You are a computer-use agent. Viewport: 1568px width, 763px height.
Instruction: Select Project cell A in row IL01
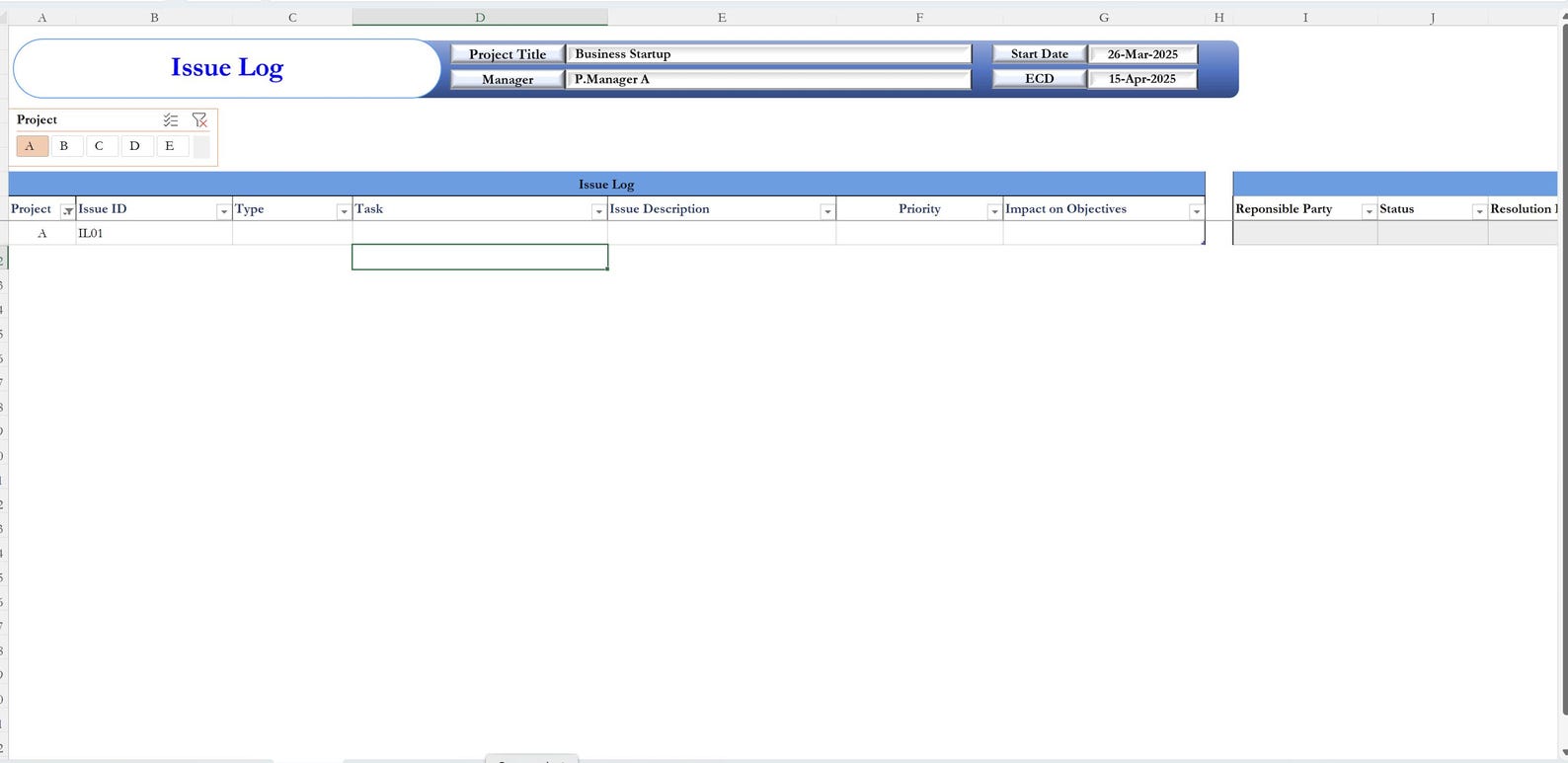click(42, 234)
